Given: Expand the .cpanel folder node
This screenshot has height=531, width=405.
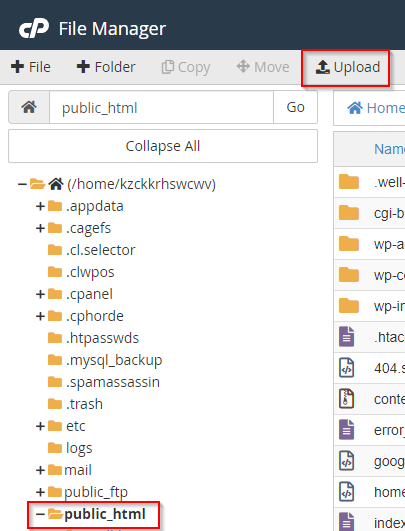Looking at the screenshot, I should [x=40, y=294].
